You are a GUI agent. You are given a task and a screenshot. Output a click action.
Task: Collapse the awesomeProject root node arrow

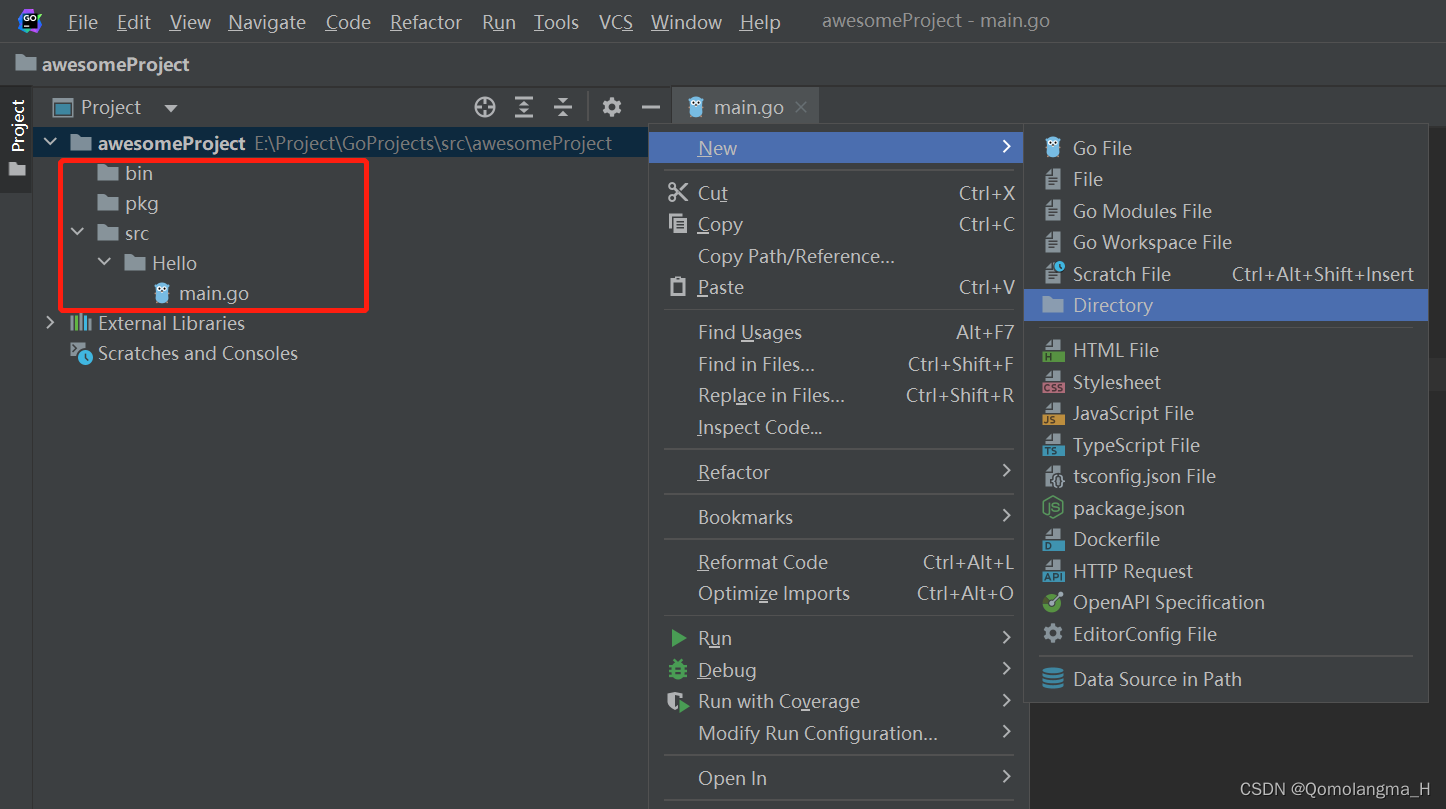pos(51,143)
